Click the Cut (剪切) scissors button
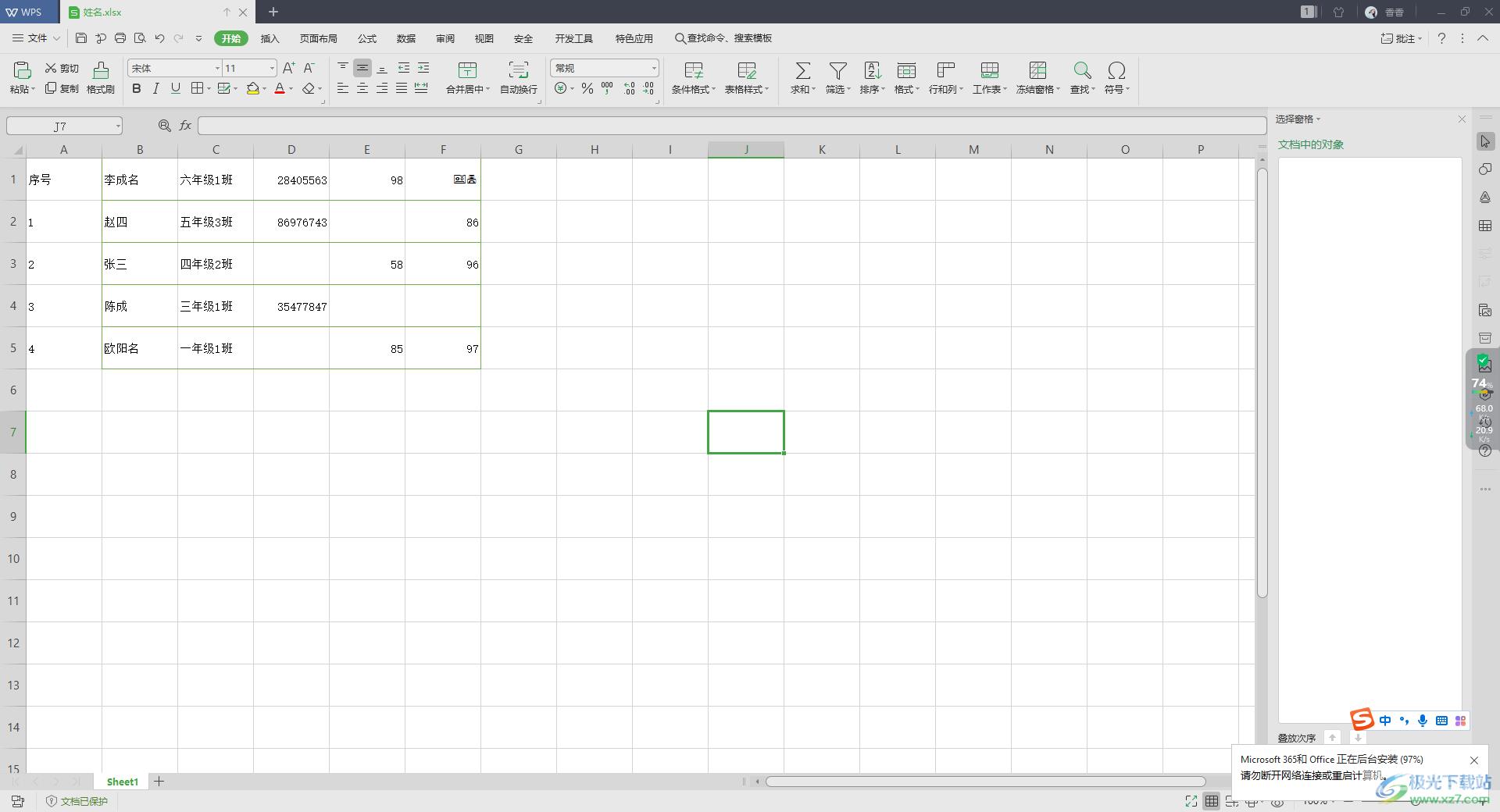The height and width of the screenshot is (812, 1500). pyautogui.click(x=62, y=68)
